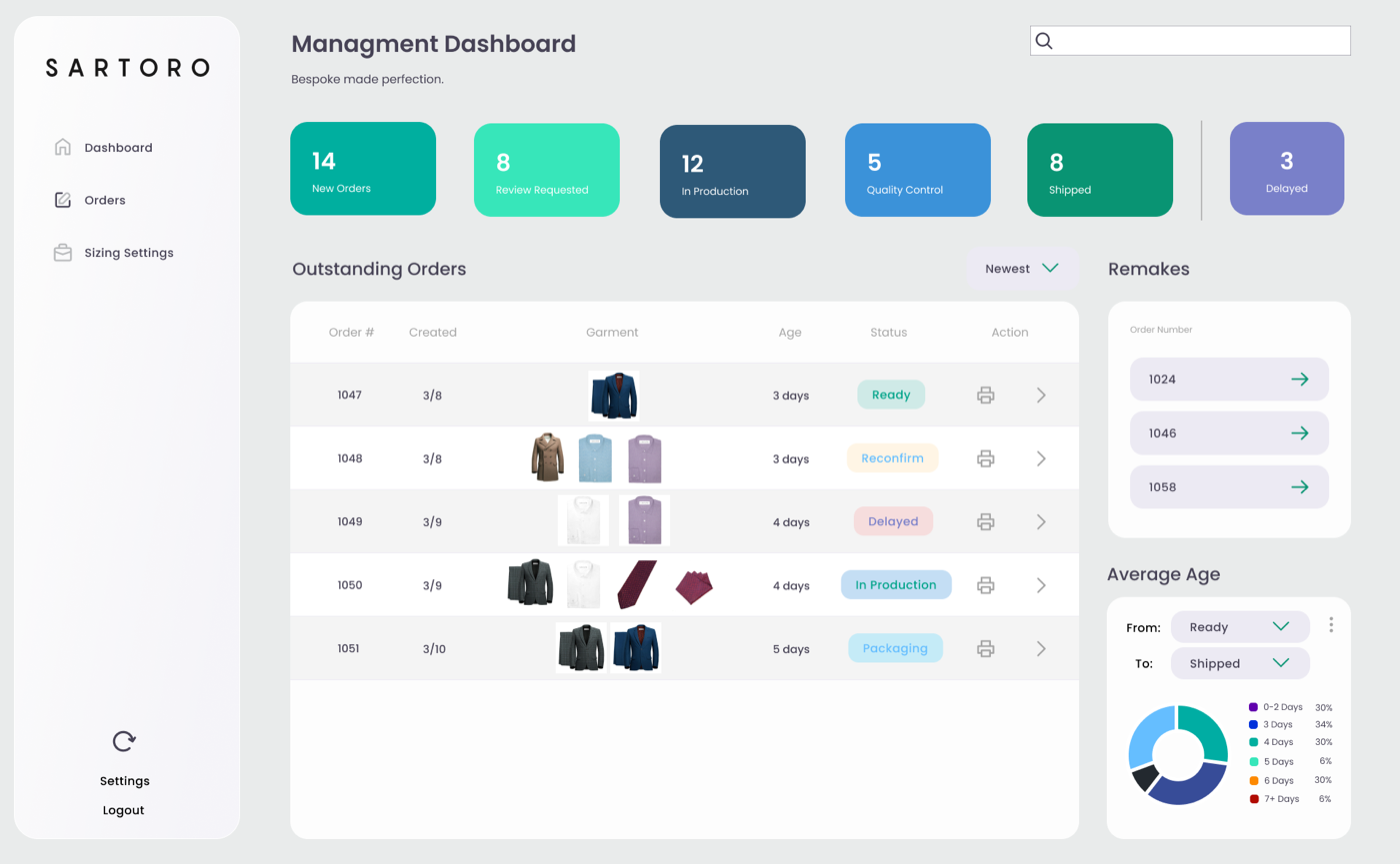Click the Order # column header
The height and width of the screenshot is (864, 1400).
[x=351, y=332]
